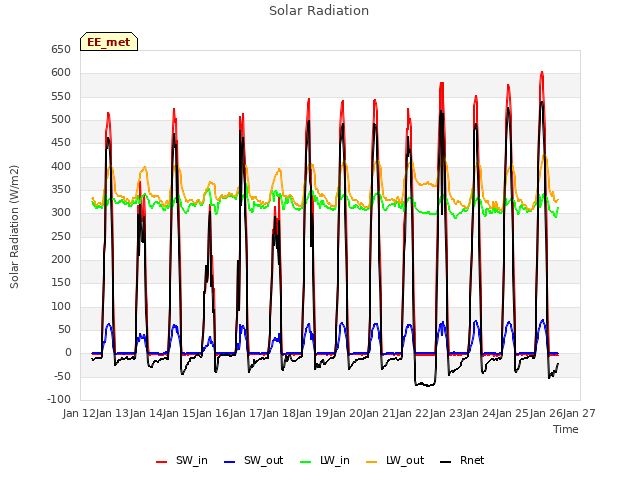Click the 300 y-axis tick label
The height and width of the screenshot is (480, 640).
(x=61, y=213)
